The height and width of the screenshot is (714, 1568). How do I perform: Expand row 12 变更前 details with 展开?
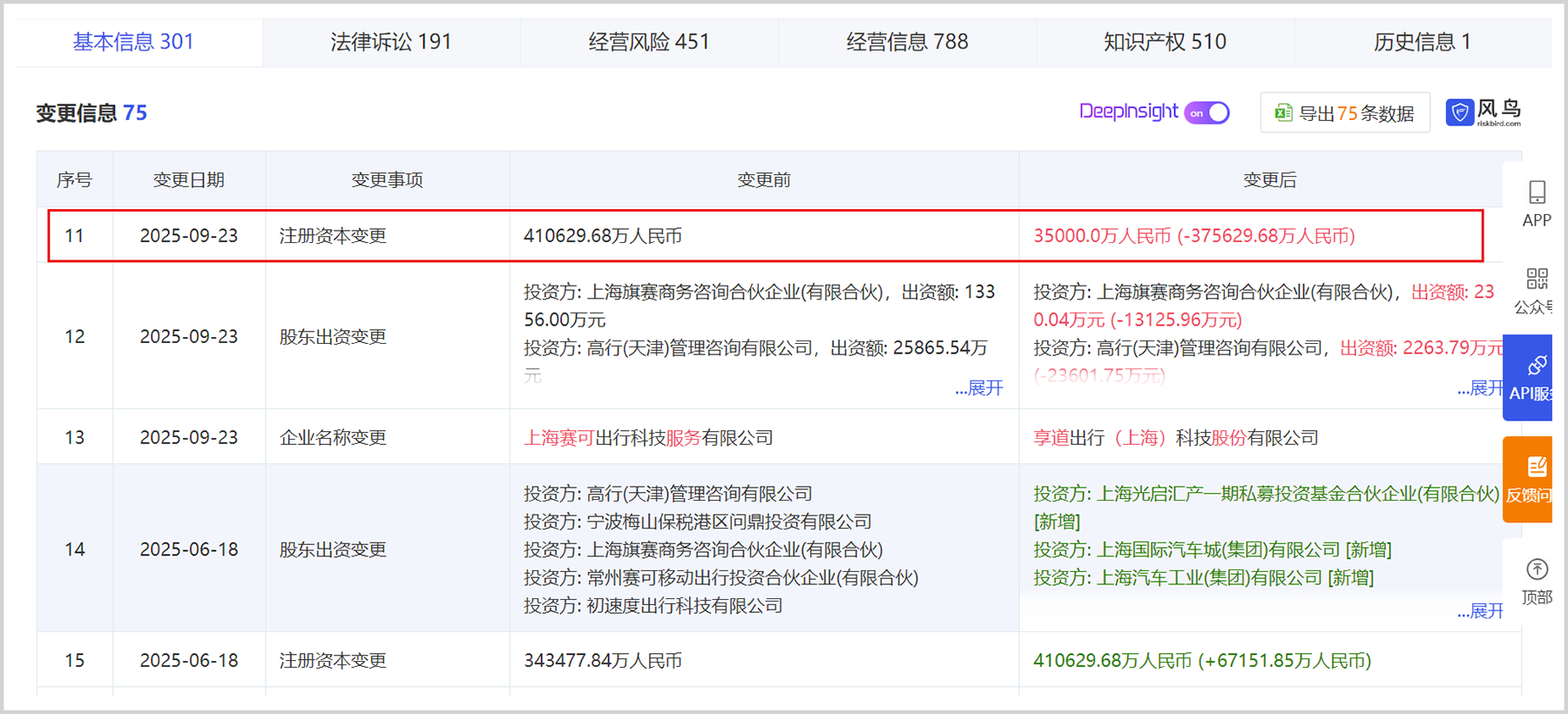tap(979, 388)
